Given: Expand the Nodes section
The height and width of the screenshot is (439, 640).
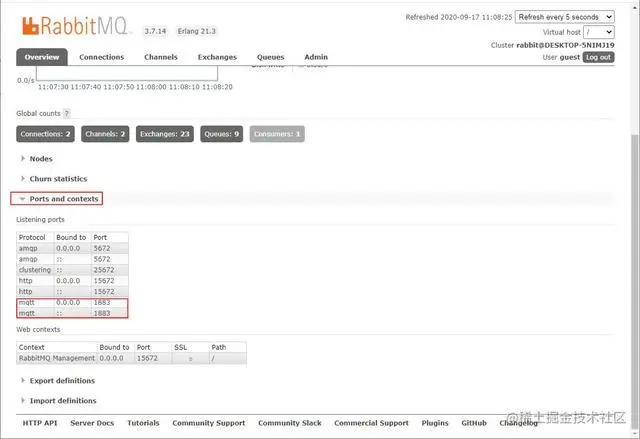Looking at the screenshot, I should tap(41, 159).
